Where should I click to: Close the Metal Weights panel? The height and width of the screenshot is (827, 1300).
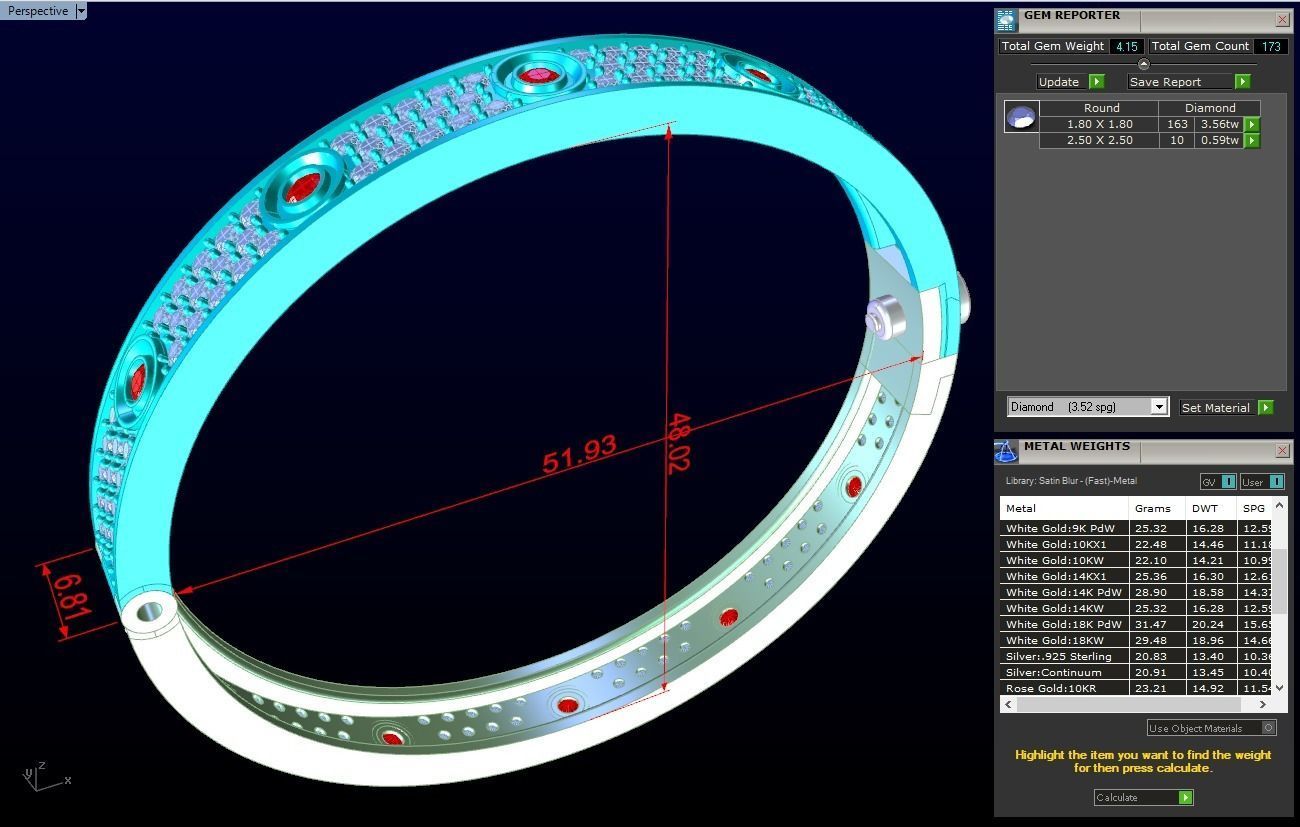pos(1282,451)
